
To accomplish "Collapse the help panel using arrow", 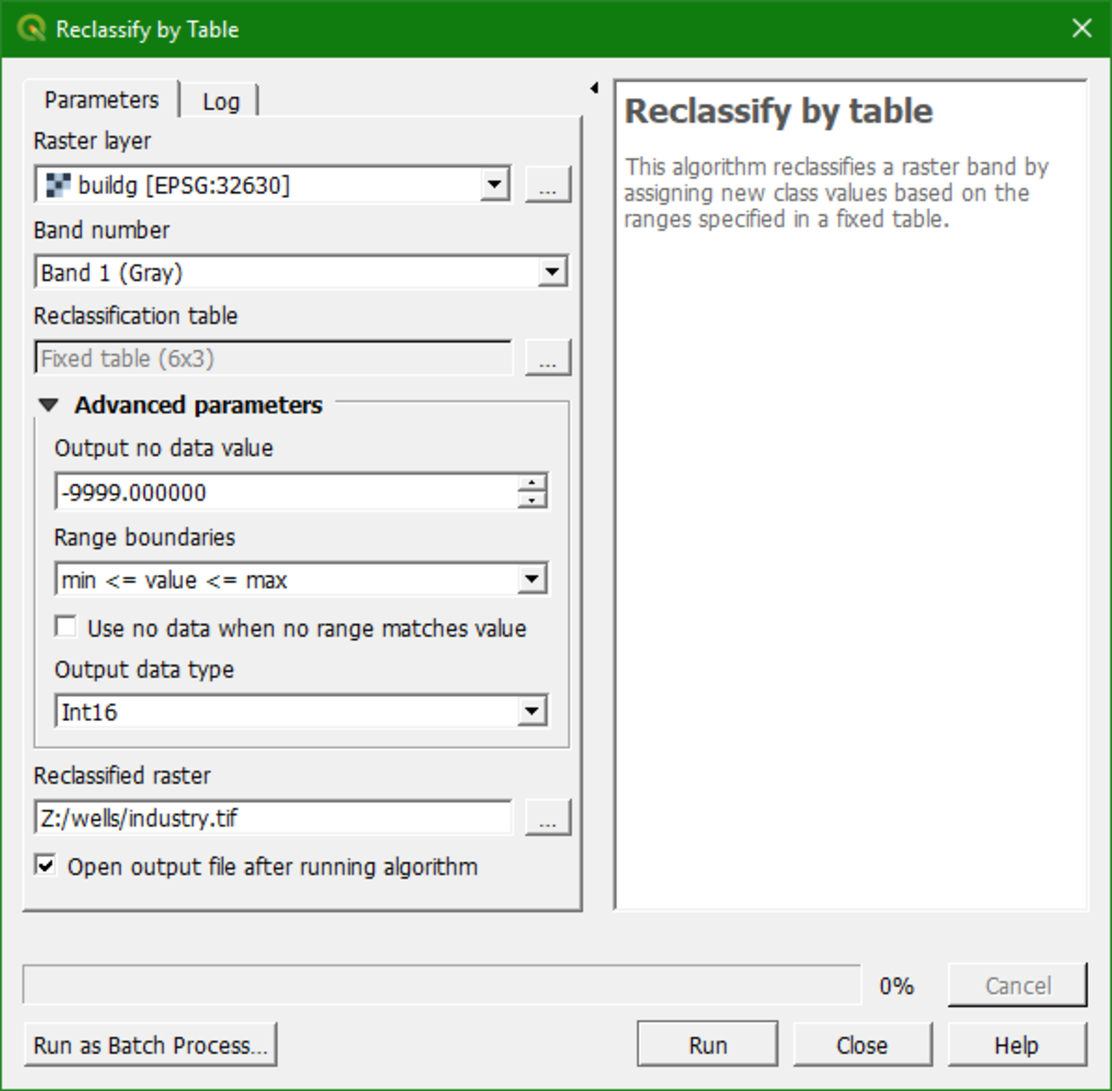I will 594,89.
